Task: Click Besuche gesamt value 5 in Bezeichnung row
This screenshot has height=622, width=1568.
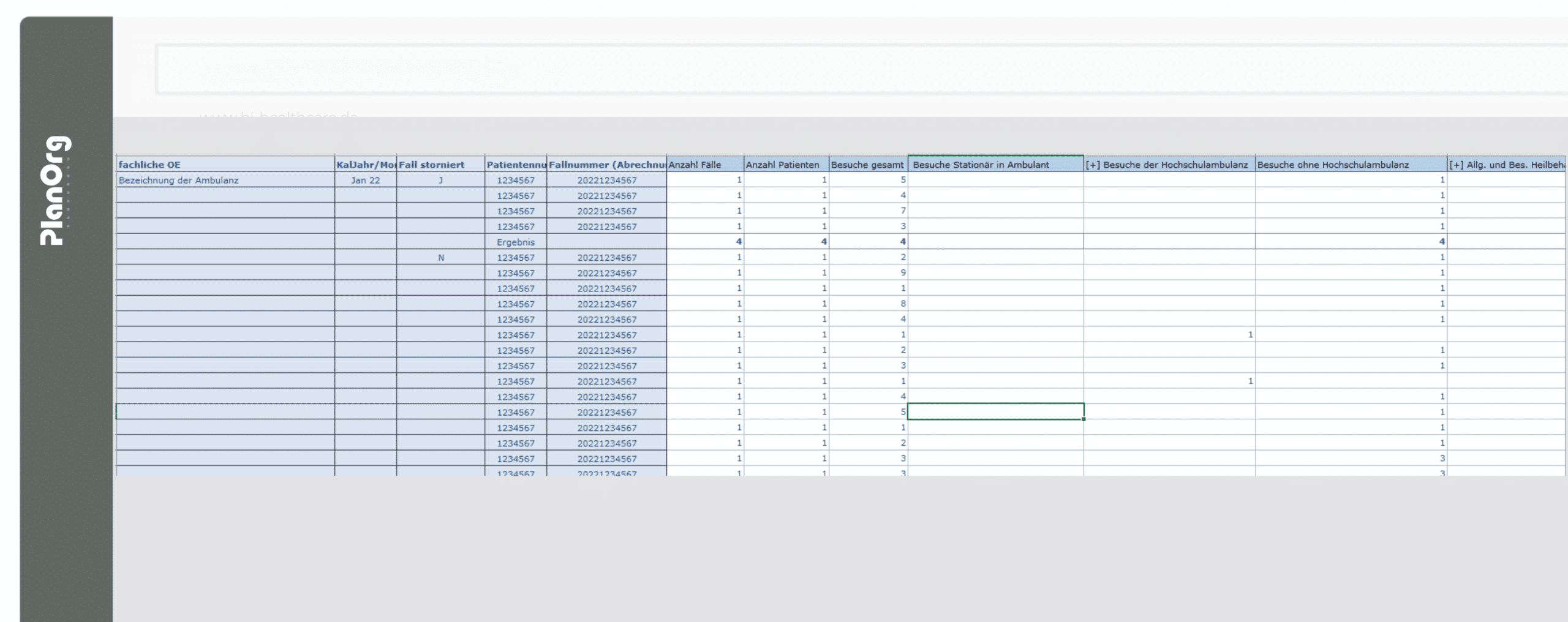Action: tap(868, 180)
